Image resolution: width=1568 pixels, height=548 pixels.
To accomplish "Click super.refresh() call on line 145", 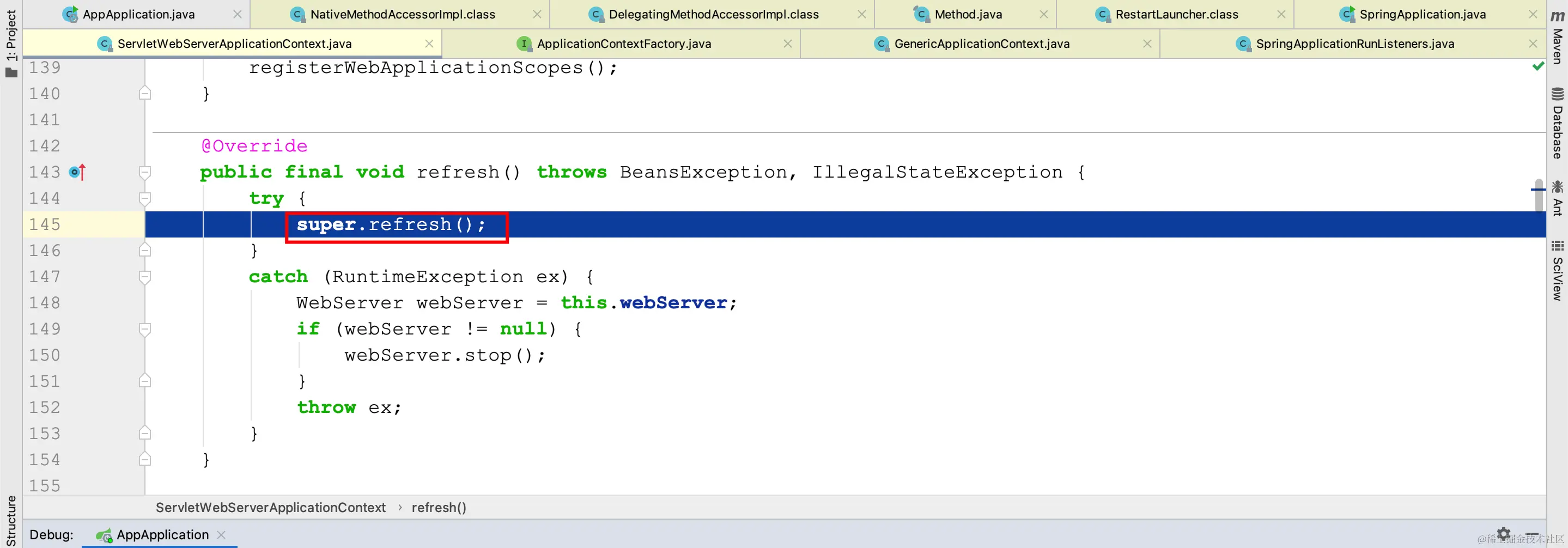I will [x=391, y=224].
